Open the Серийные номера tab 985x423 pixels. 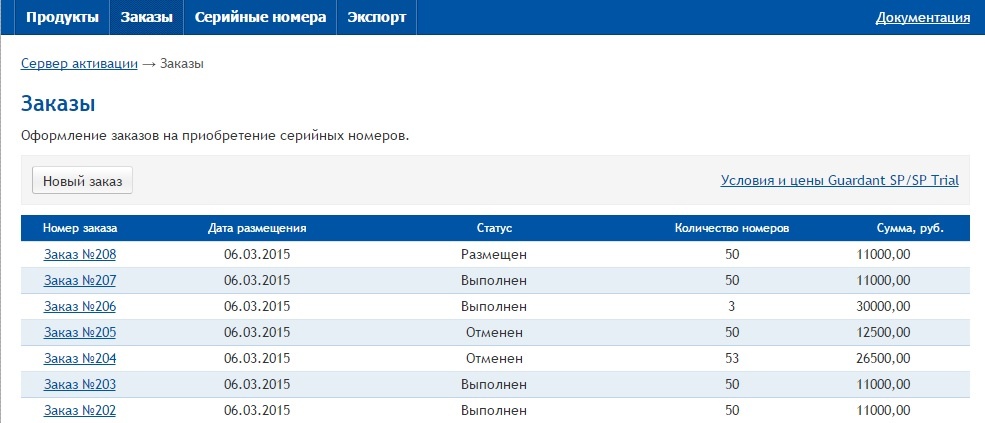(260, 17)
